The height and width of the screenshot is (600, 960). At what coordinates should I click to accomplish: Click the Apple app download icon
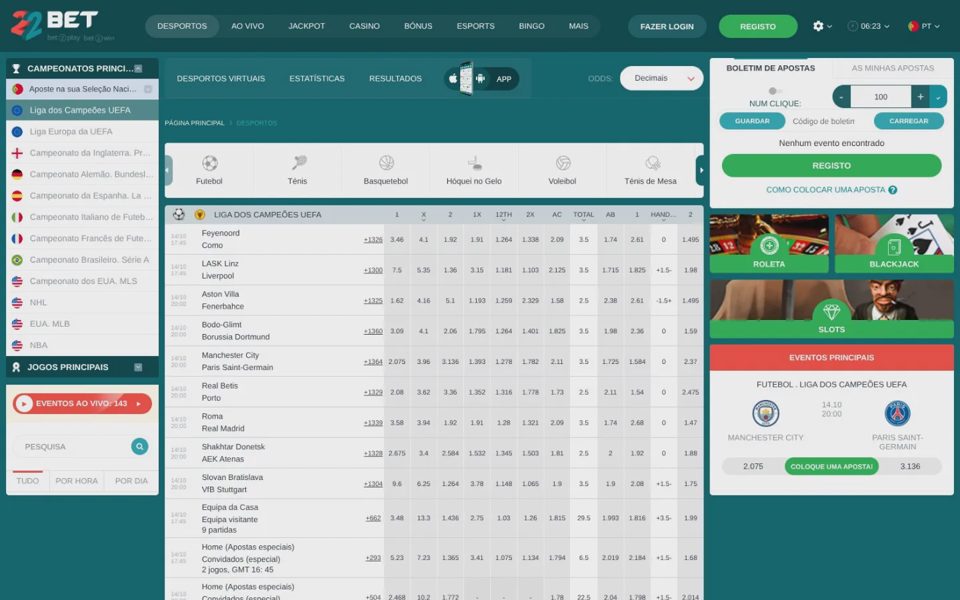(453, 79)
